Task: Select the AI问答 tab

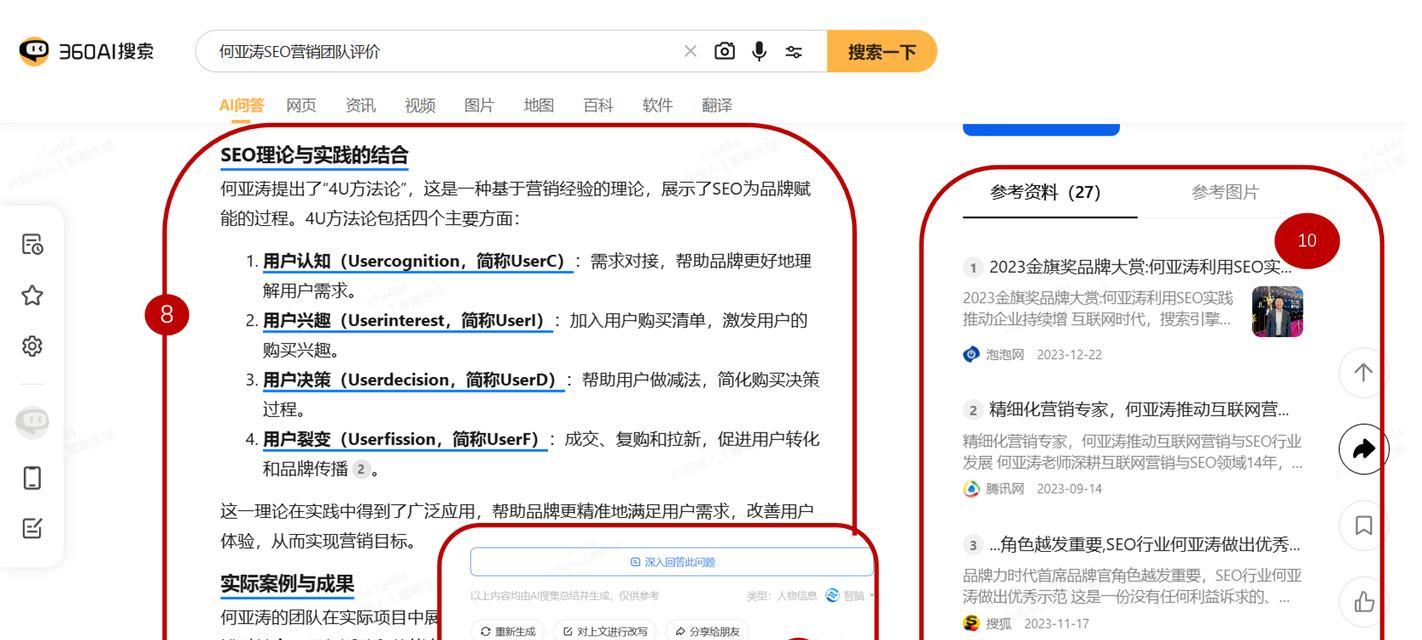Action: click(242, 105)
